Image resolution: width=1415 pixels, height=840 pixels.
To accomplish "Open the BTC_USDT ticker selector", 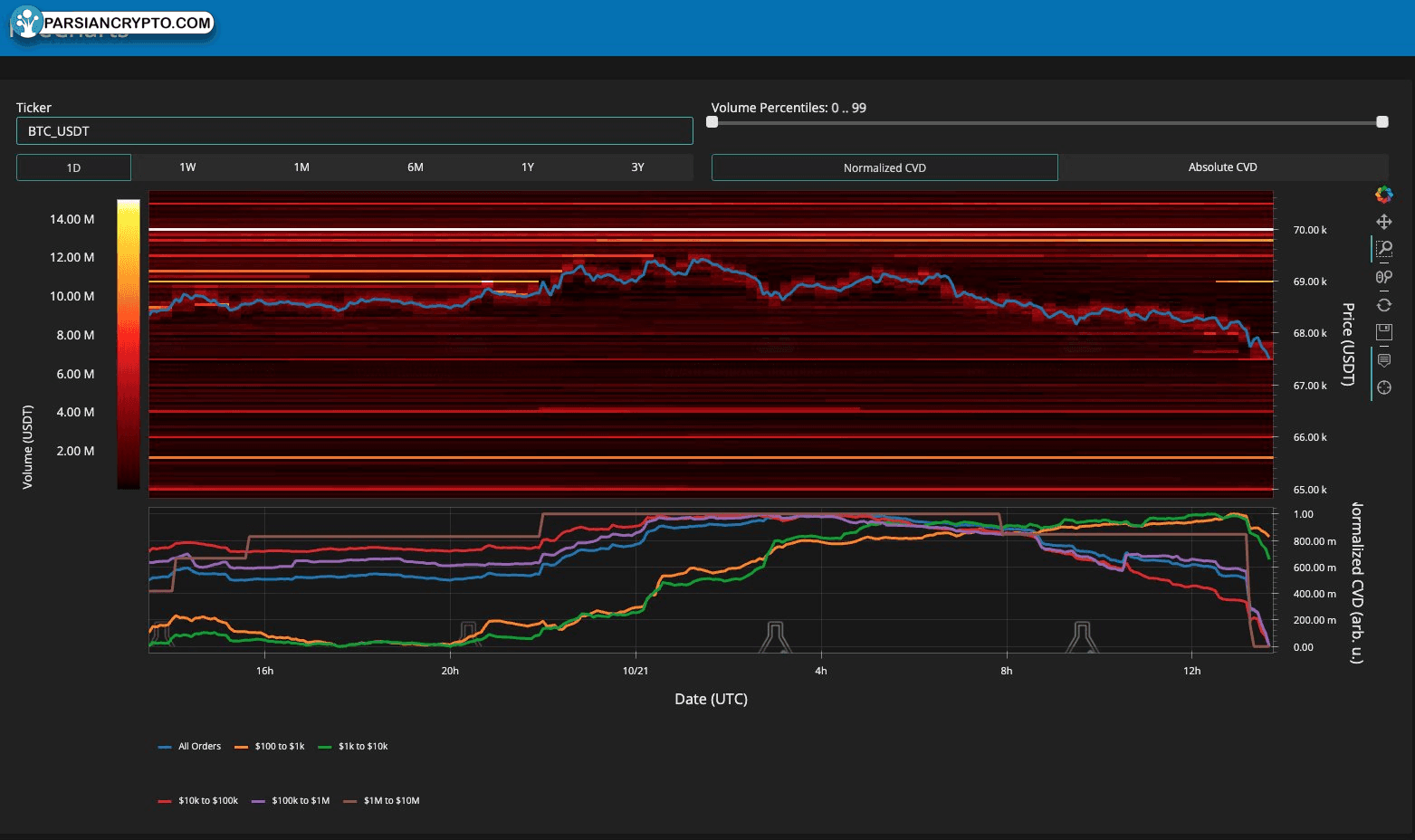I will (x=355, y=131).
